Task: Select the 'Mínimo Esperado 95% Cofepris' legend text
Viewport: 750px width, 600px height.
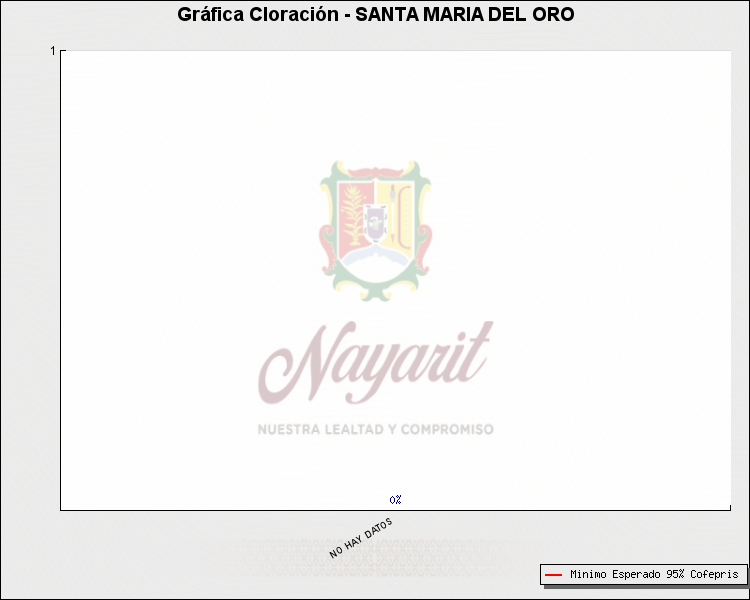Action: click(653, 575)
